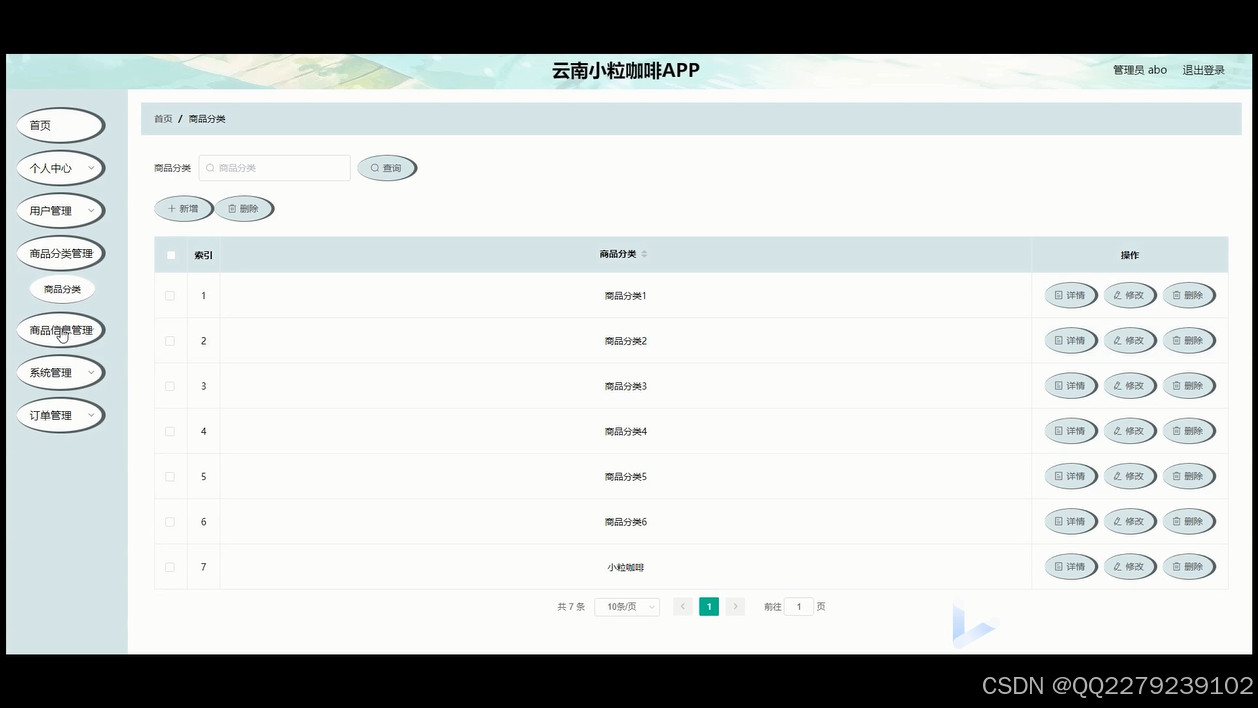
Task: Click the plus icon on the 新增 button
Action: [171, 208]
